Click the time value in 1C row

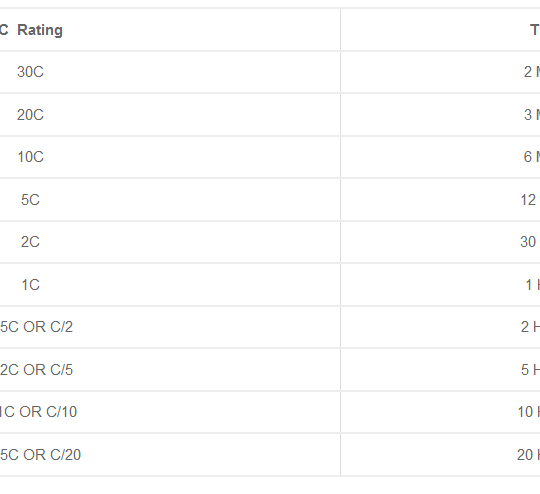pyautogui.click(x=532, y=285)
